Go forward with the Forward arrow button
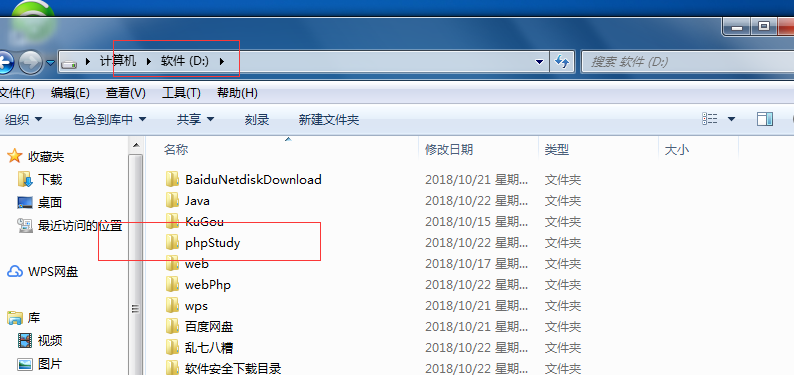The height and width of the screenshot is (375, 794). [x=31, y=63]
